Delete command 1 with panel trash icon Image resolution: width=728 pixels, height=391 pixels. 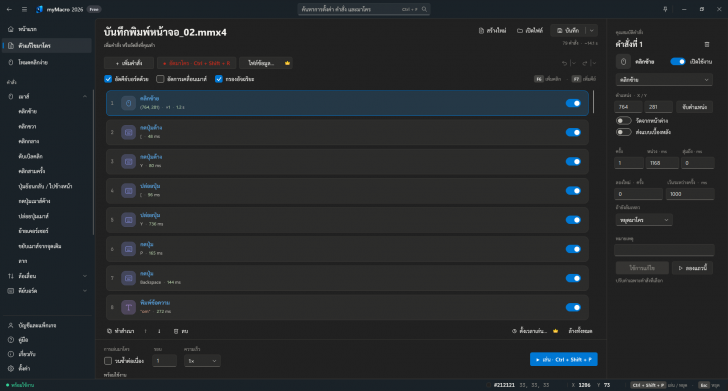707,45
